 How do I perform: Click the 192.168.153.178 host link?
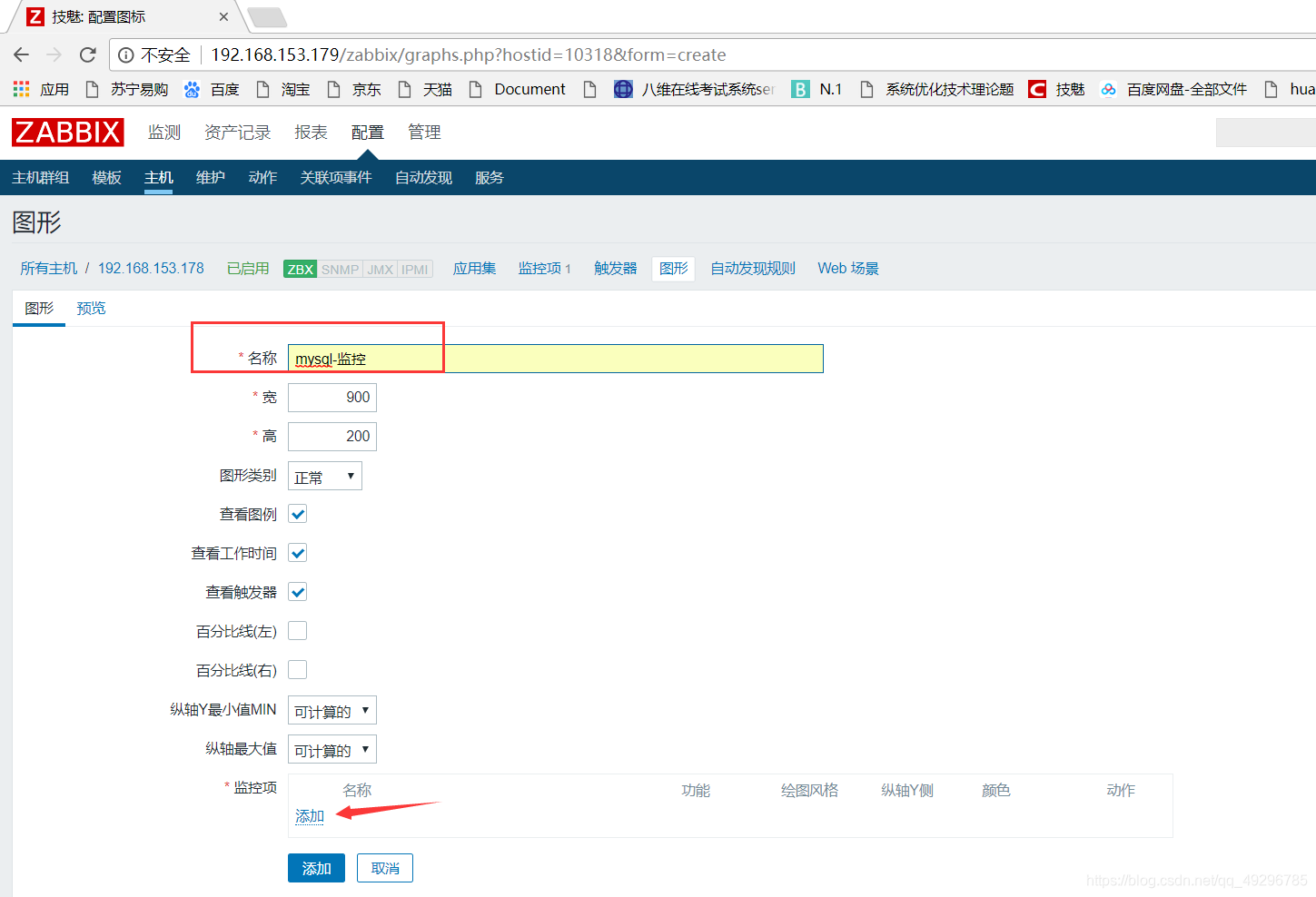pyautogui.click(x=151, y=269)
